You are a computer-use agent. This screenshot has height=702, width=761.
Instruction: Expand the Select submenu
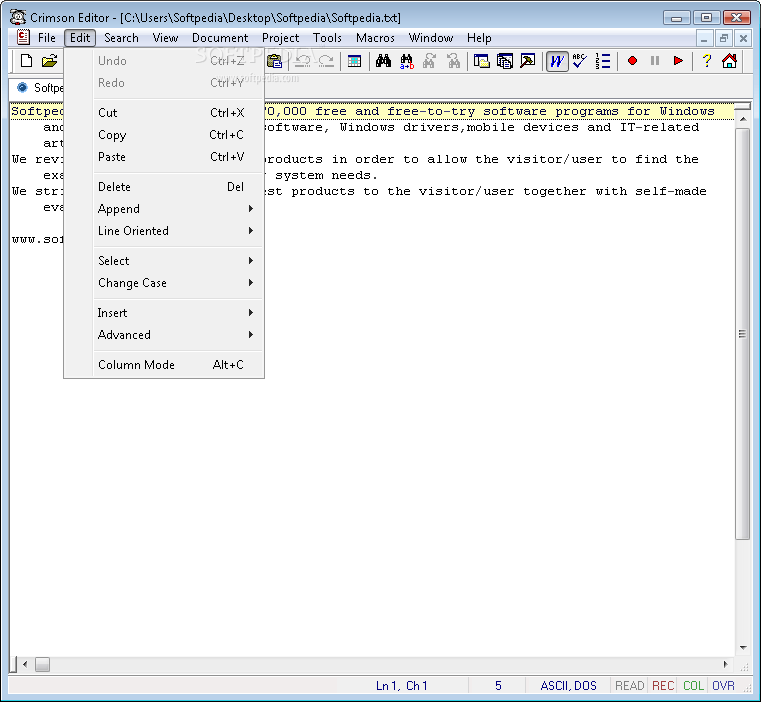(x=179, y=261)
